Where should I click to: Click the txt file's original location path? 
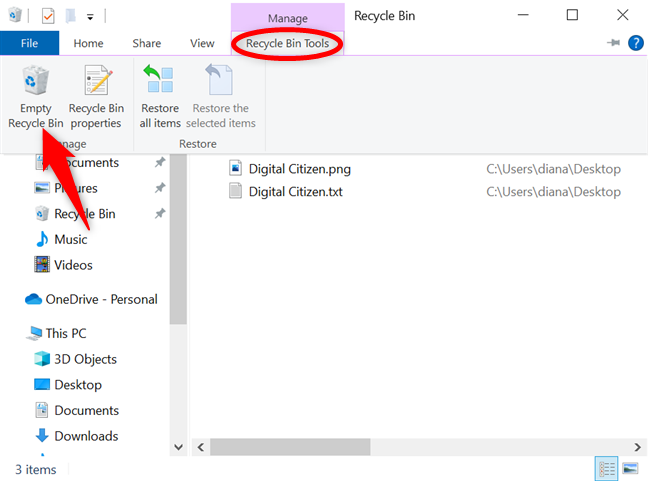click(x=553, y=192)
